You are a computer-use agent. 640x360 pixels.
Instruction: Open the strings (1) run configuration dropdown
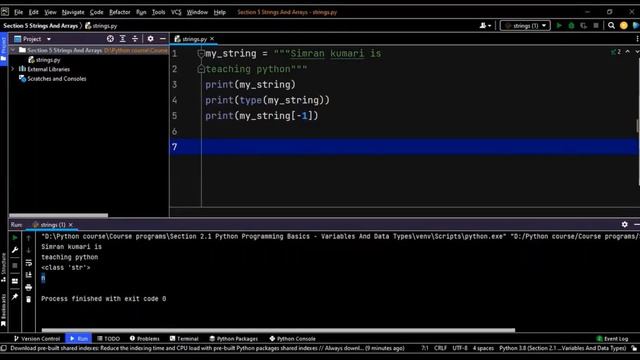point(525,25)
